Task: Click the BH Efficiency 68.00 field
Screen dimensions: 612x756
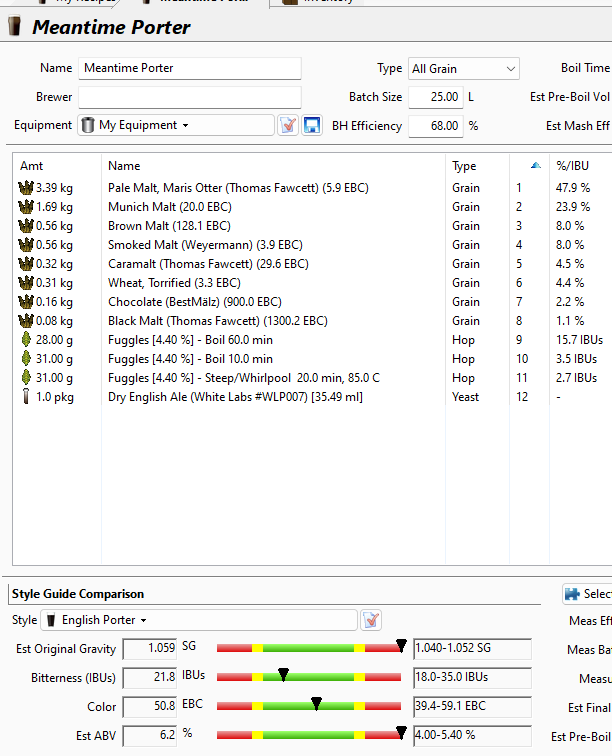Action: pyautogui.click(x=436, y=126)
